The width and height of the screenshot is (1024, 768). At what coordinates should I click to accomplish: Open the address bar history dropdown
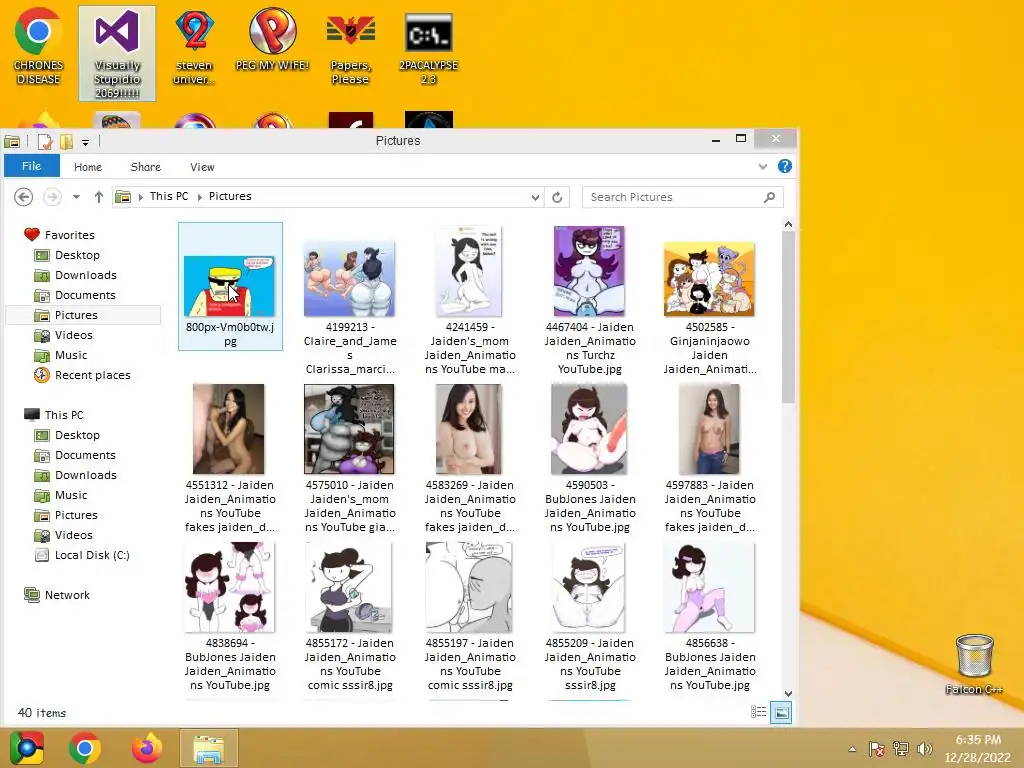pyautogui.click(x=535, y=197)
